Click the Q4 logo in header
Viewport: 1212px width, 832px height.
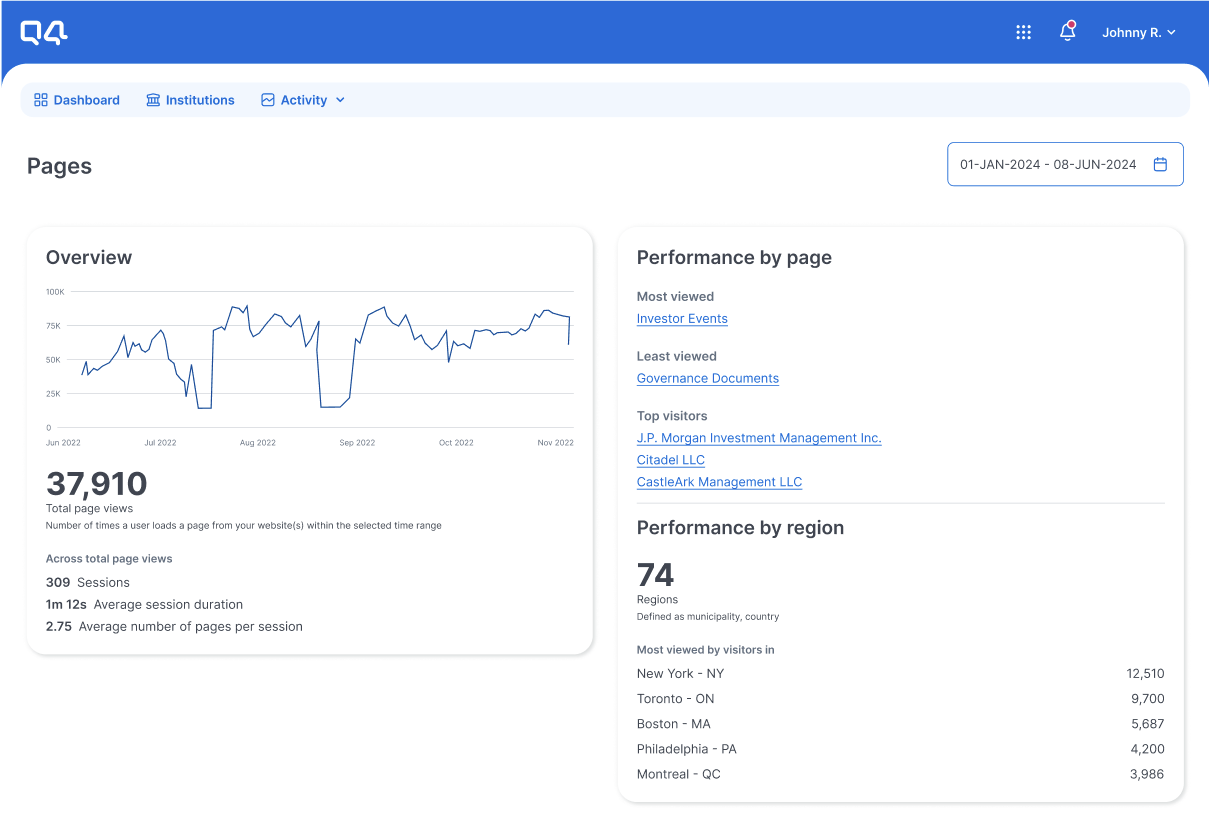click(44, 33)
